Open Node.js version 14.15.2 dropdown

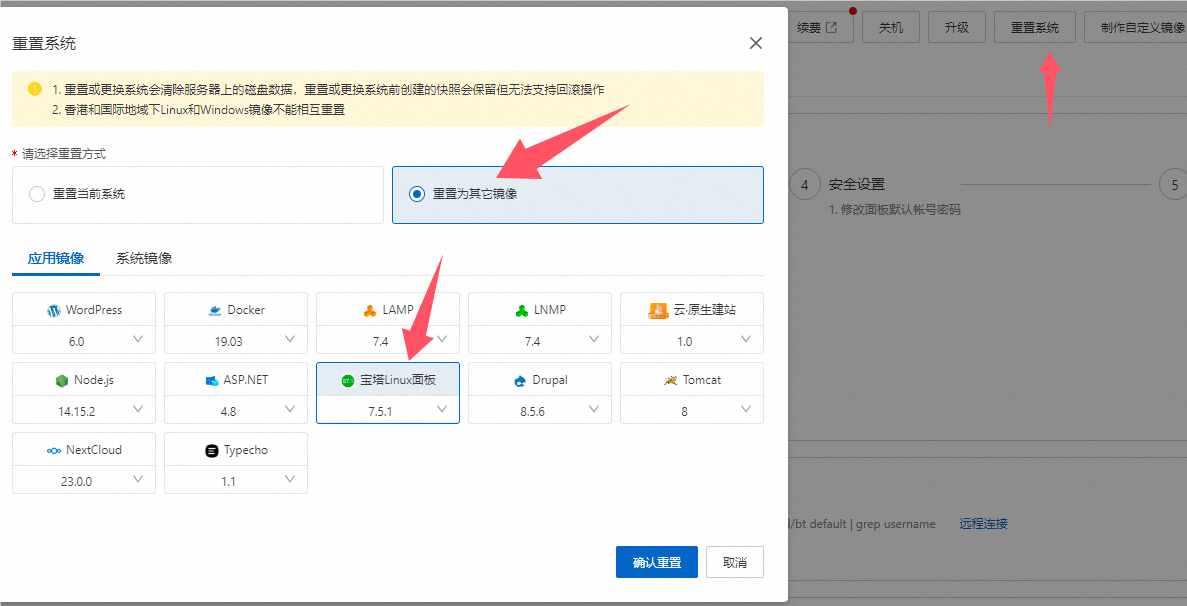click(x=84, y=411)
